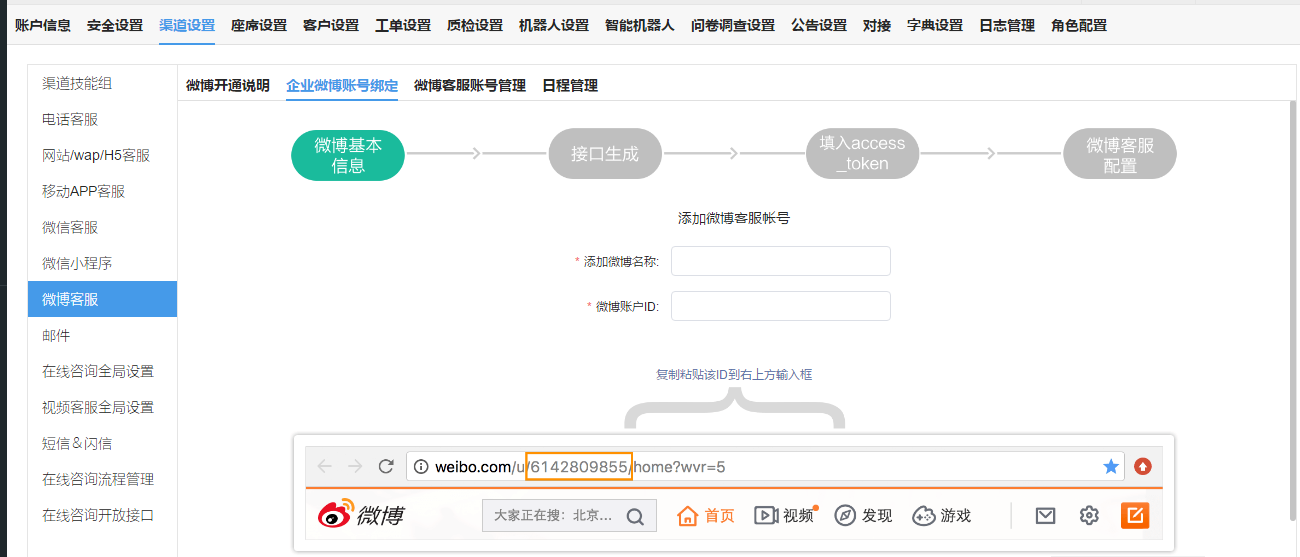1300x557 pixels.
Task: Click the orange compose post icon
Action: [1135, 515]
